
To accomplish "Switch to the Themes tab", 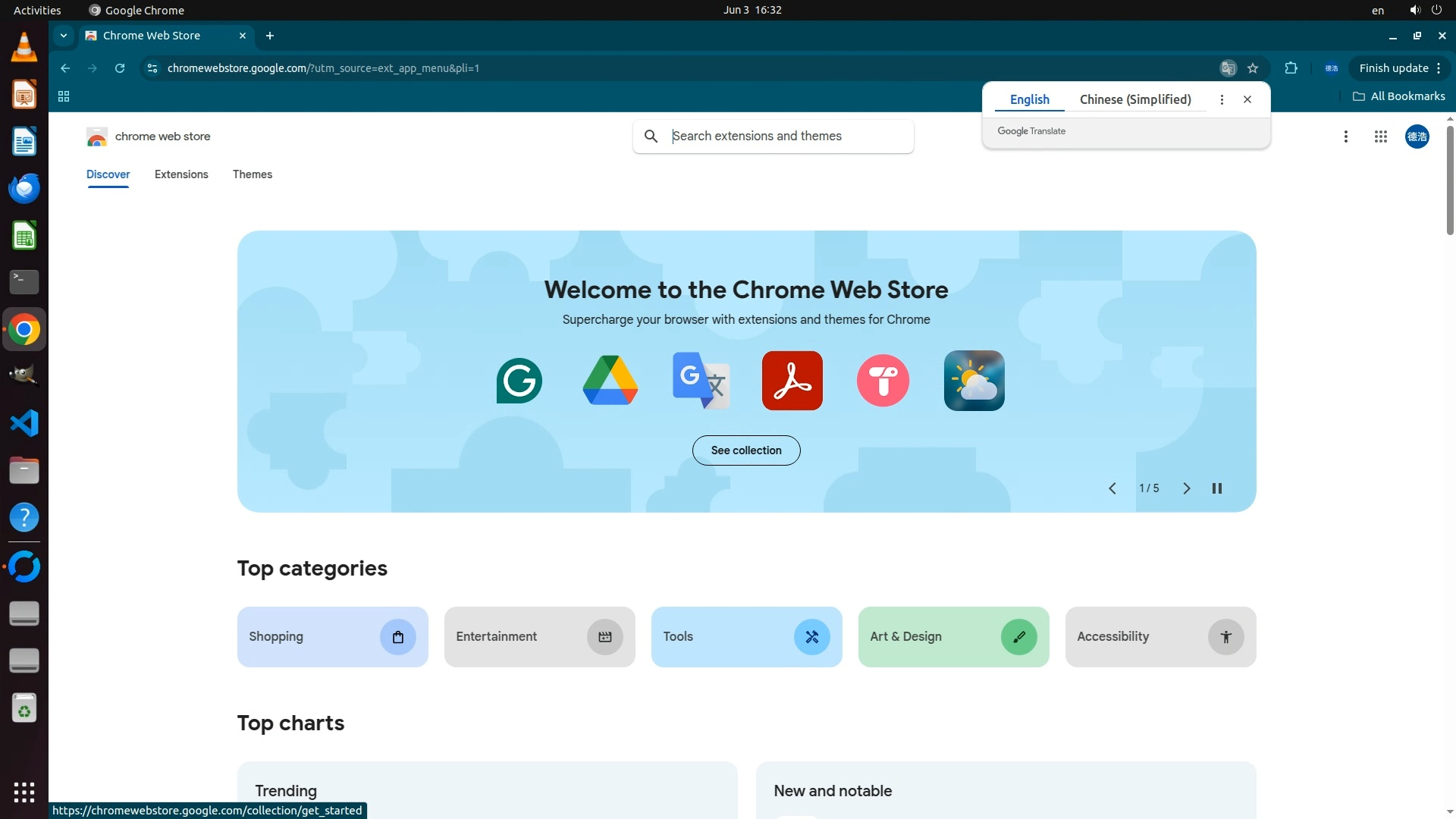I will [252, 174].
